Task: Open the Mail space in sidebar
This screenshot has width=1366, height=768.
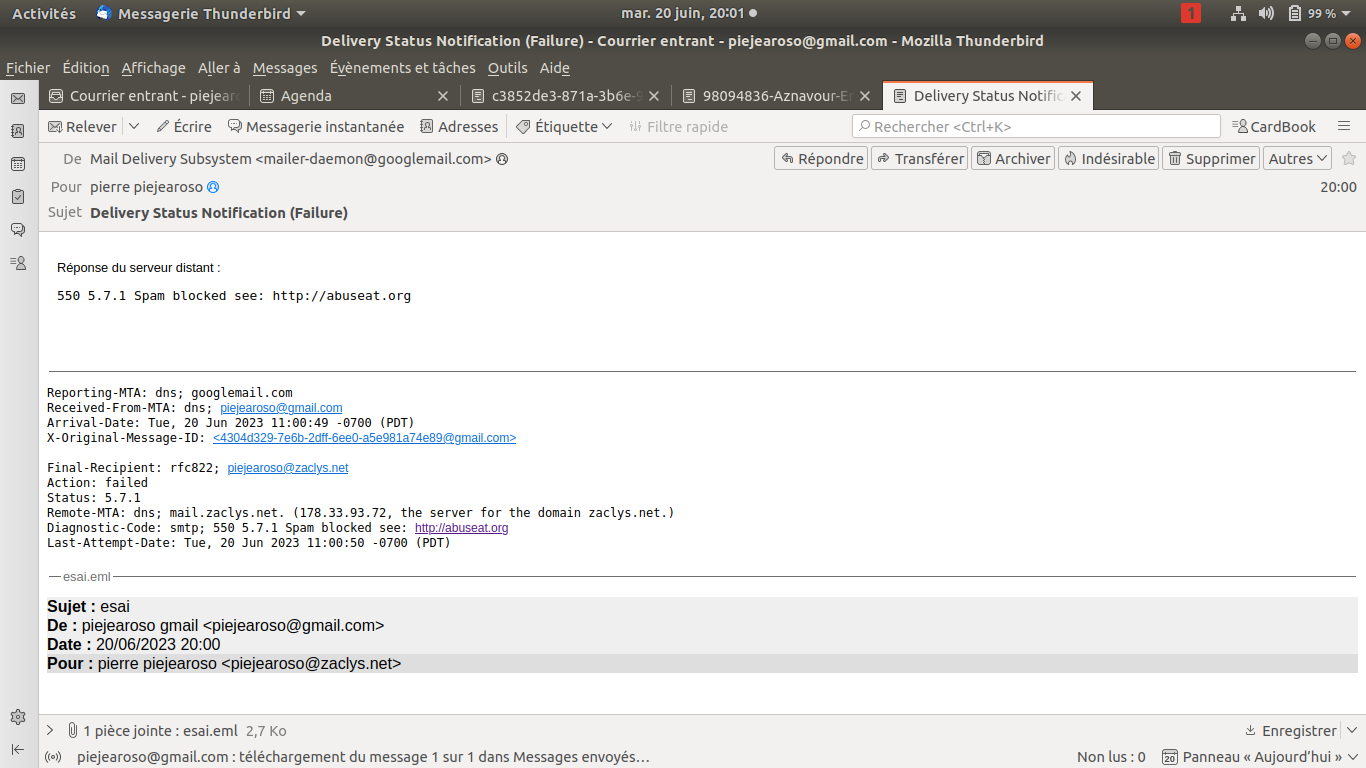Action: point(18,98)
